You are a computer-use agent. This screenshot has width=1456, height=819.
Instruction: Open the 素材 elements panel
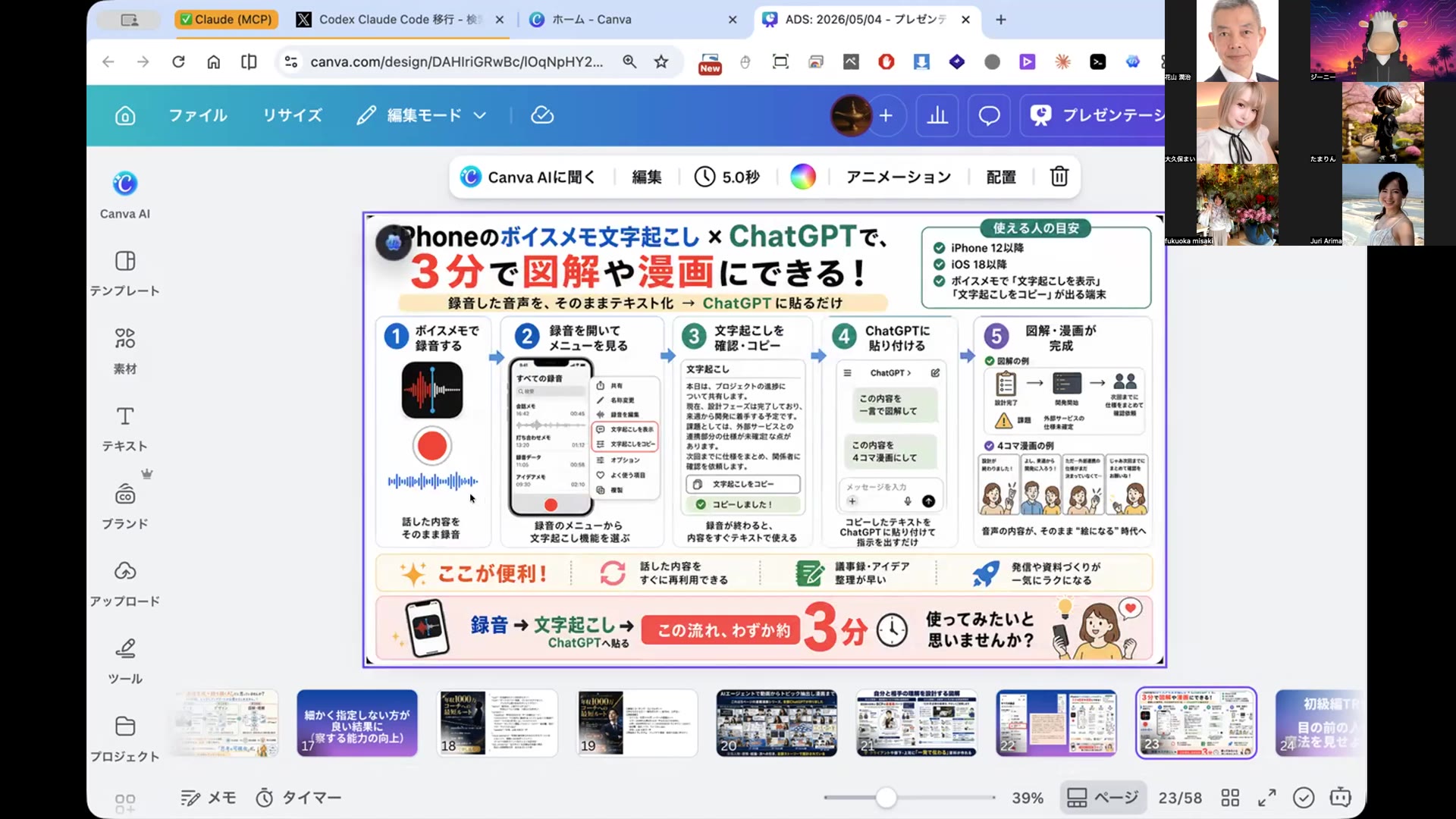coord(125,351)
